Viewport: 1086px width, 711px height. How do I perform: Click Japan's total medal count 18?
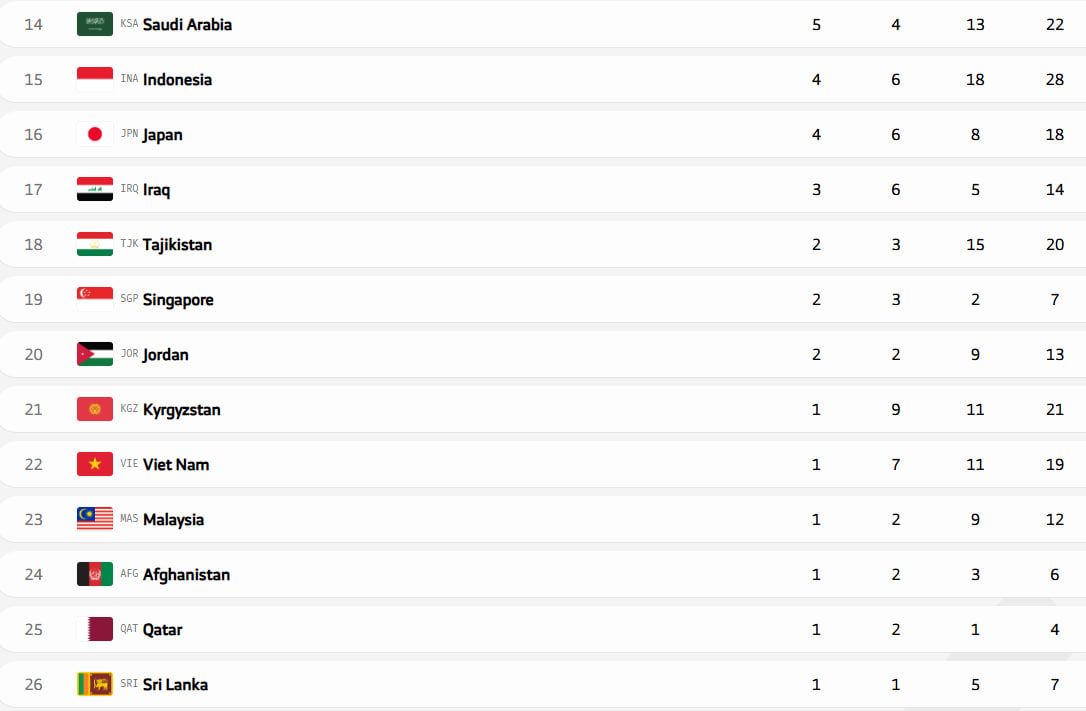click(1054, 134)
